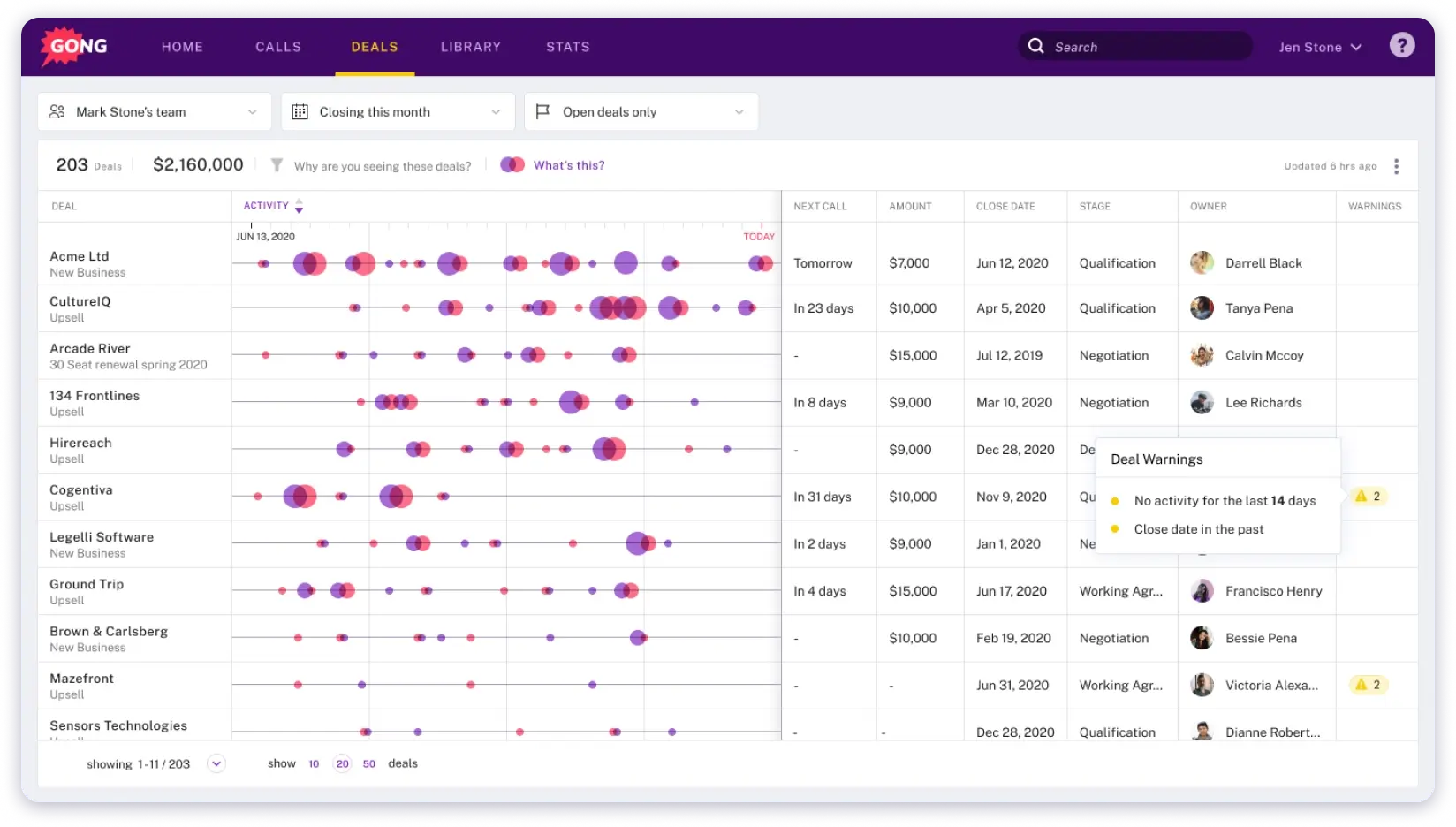Go to the Stats tab

(x=567, y=47)
